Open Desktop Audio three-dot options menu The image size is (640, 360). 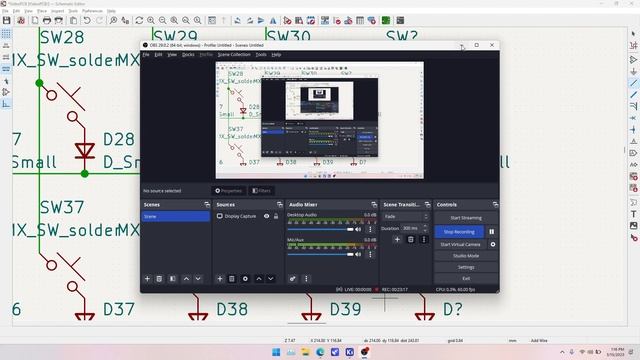click(370, 229)
